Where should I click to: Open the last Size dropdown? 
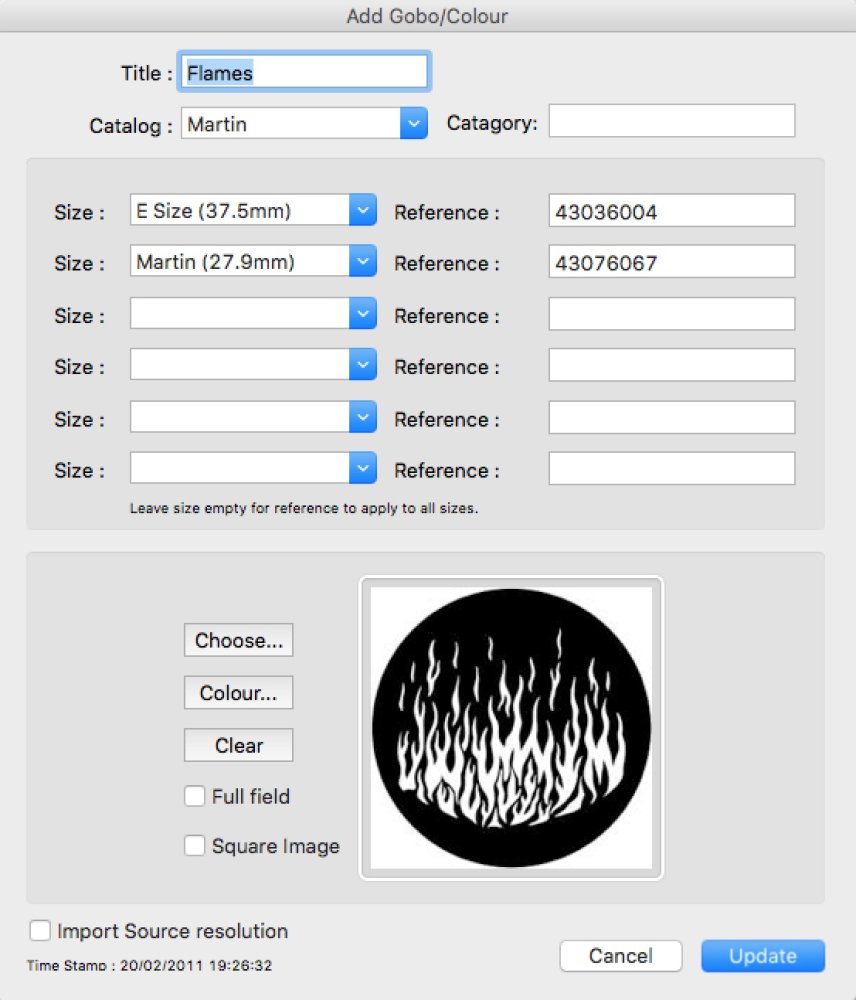[x=362, y=469]
